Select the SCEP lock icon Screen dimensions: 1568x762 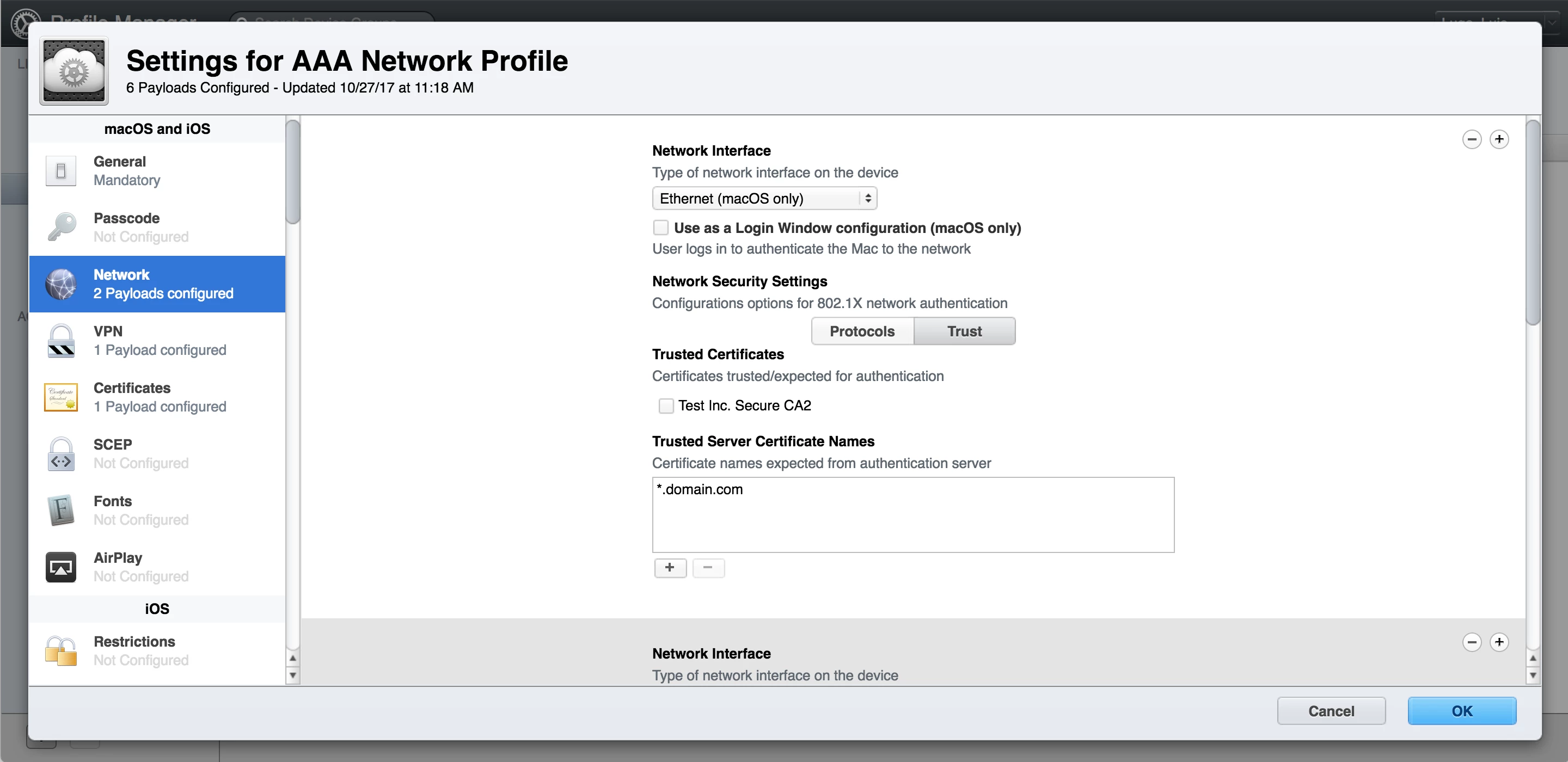point(61,454)
